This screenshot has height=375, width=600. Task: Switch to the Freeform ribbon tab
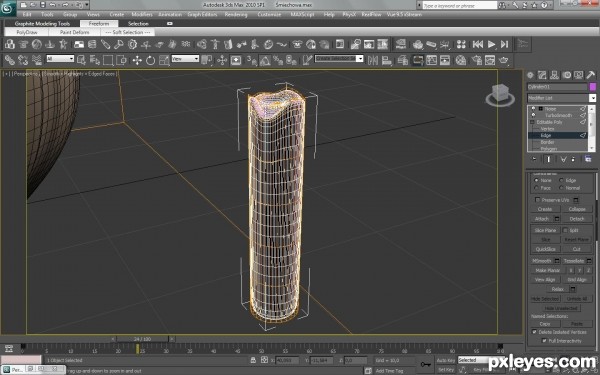[99, 24]
